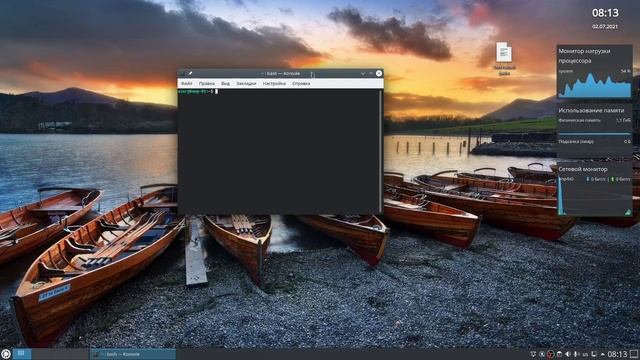Select the bash — Konsole taskbar entry
Screen dimensions: 640x360
coord(133,354)
